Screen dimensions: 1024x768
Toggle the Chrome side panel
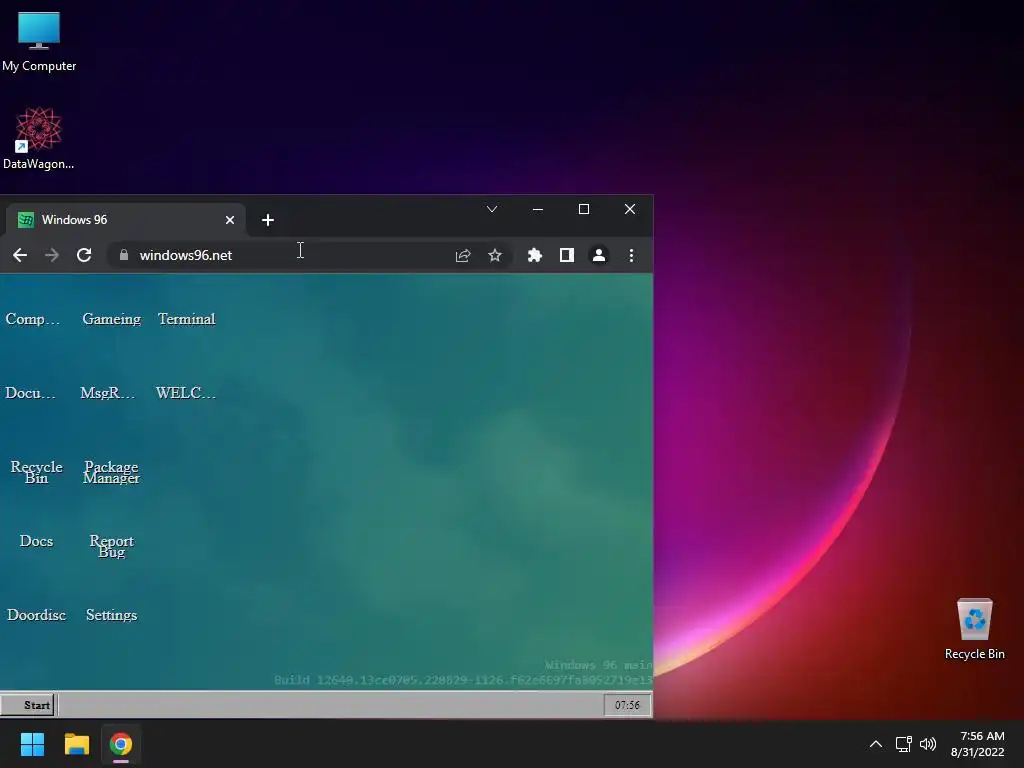click(x=567, y=255)
